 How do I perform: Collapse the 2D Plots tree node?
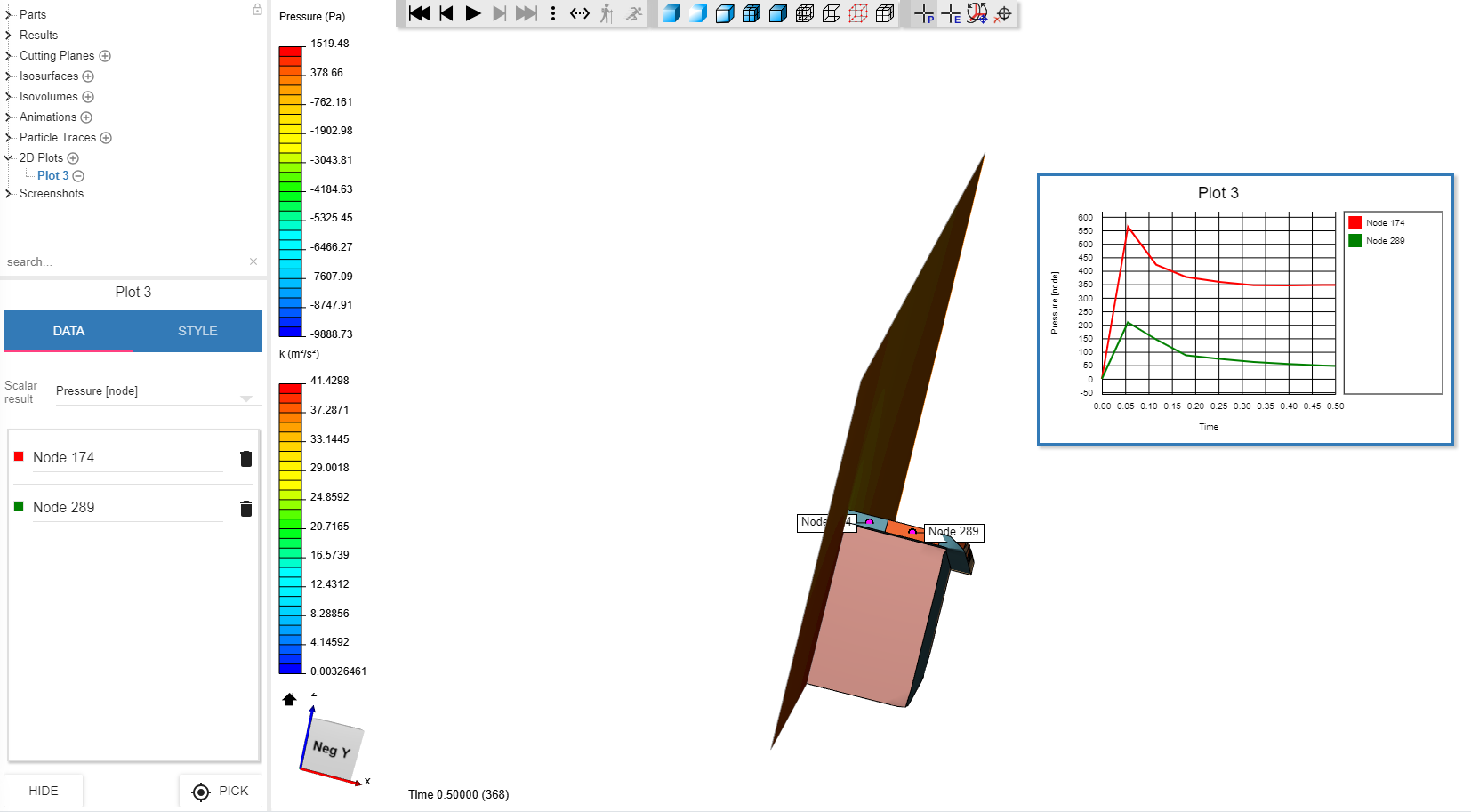pos(9,157)
